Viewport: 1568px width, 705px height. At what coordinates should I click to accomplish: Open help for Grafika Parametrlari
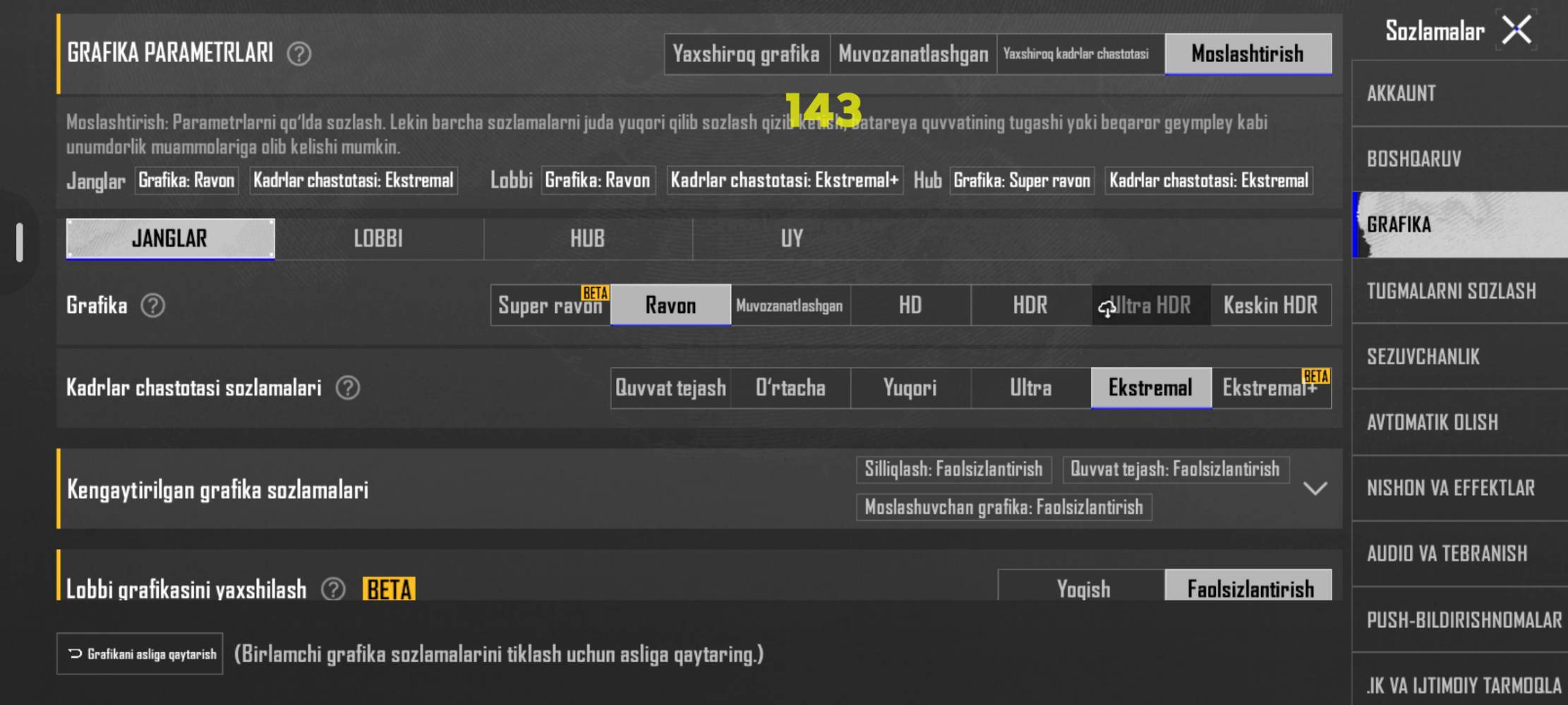click(299, 54)
